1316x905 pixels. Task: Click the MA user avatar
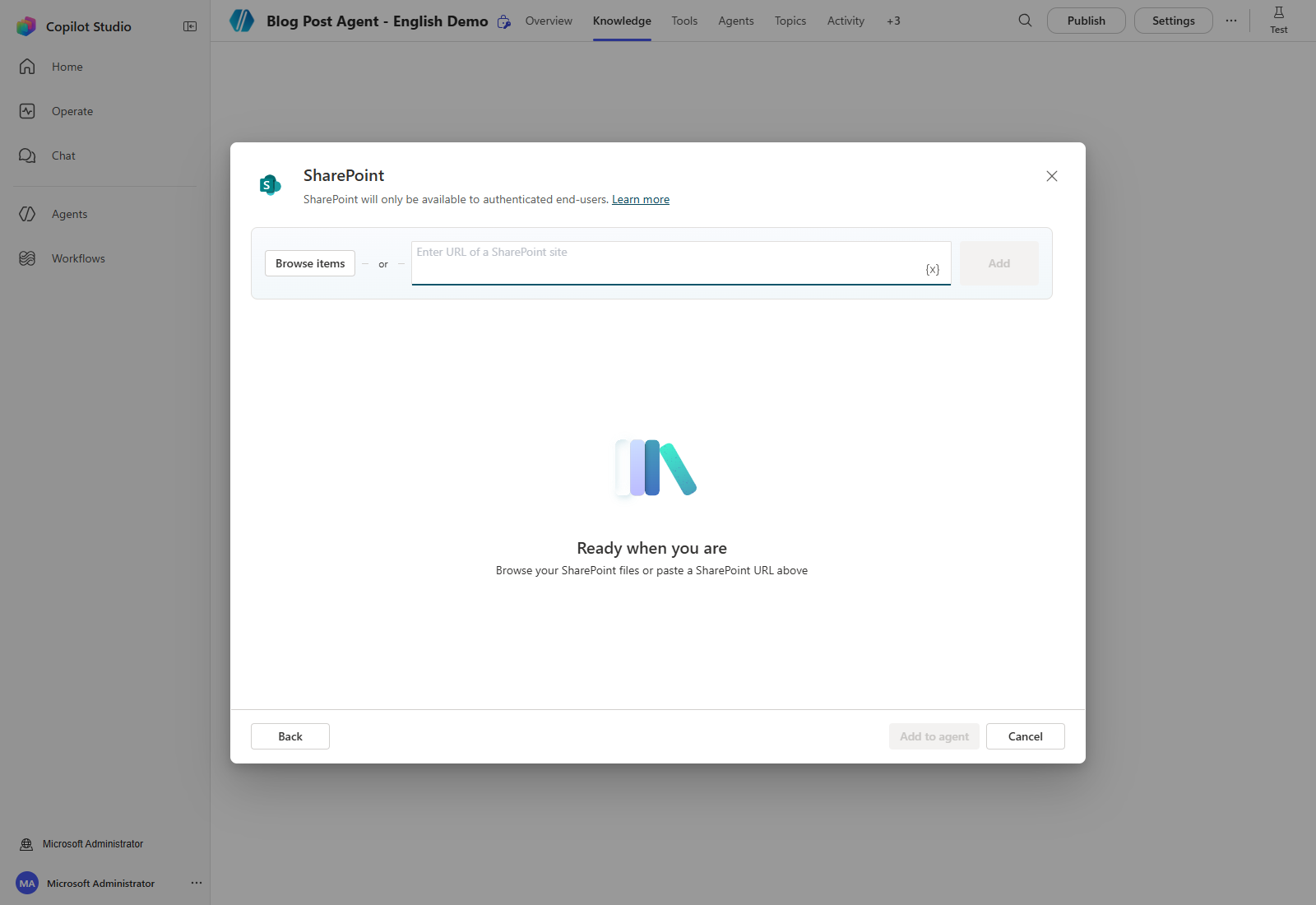point(27,884)
